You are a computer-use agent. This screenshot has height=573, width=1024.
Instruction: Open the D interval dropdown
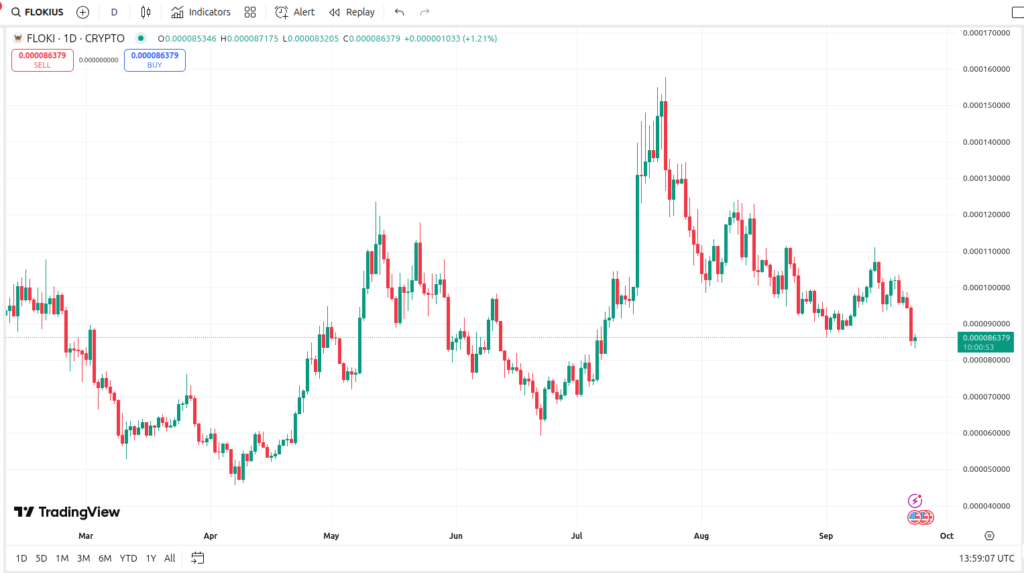(x=114, y=12)
